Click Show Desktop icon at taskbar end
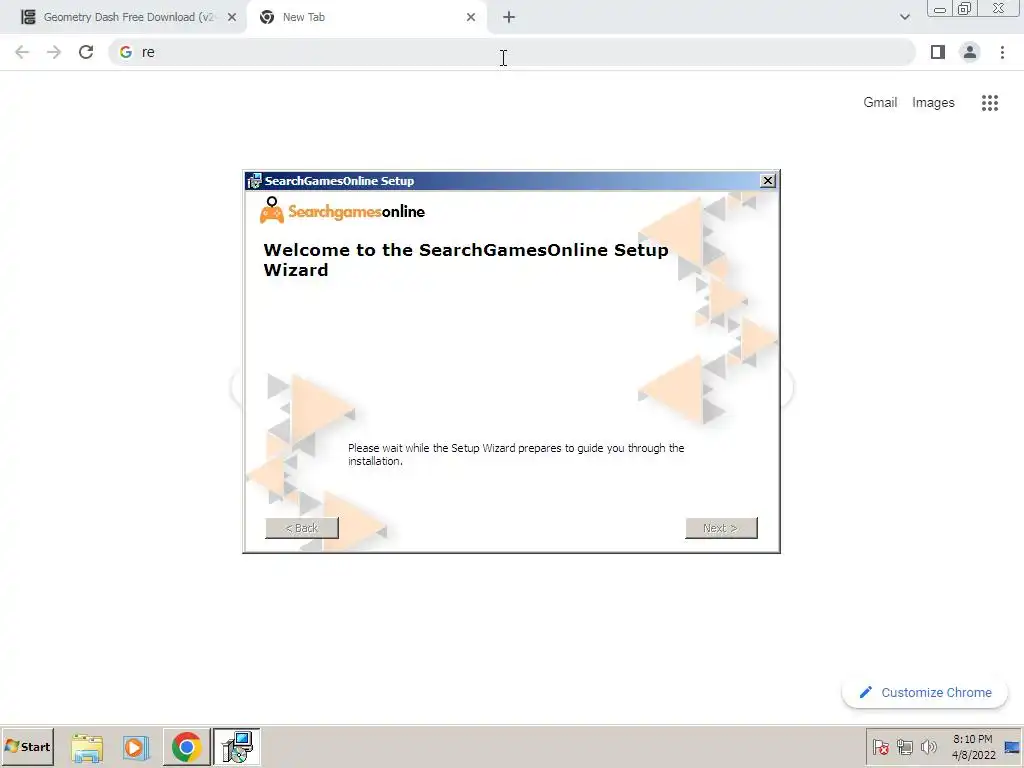The height and width of the screenshot is (768, 1024). [x=1012, y=747]
